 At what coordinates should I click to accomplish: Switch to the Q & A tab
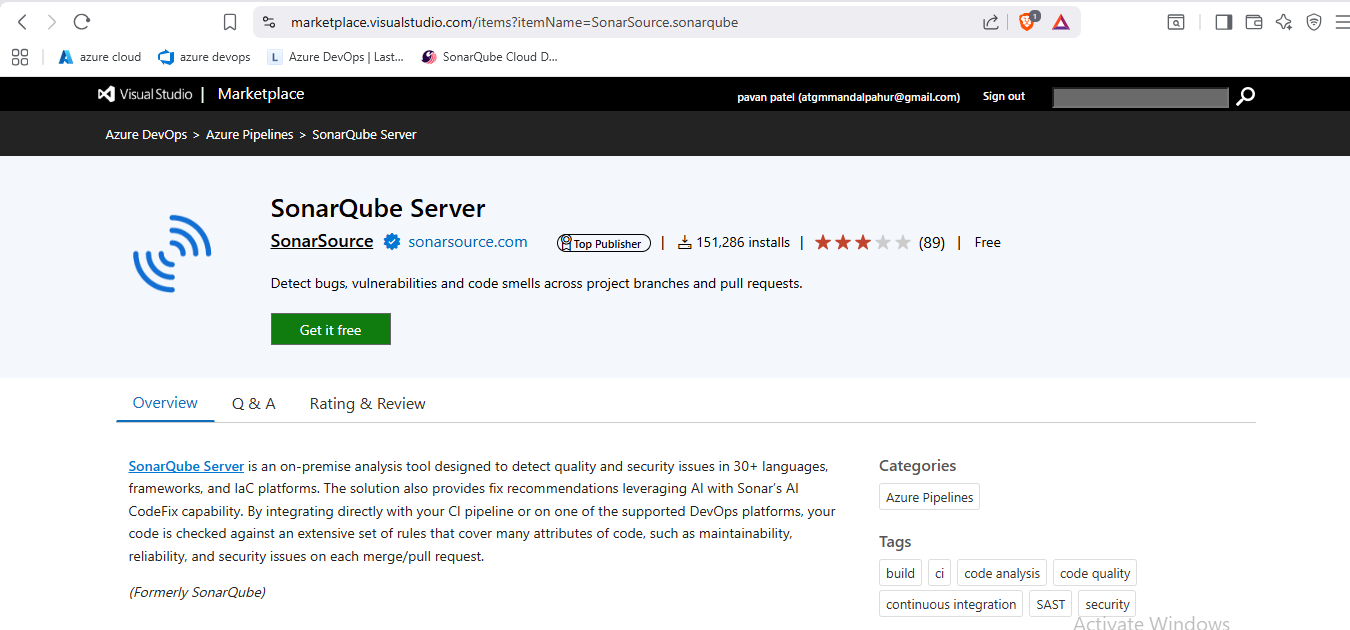(254, 404)
